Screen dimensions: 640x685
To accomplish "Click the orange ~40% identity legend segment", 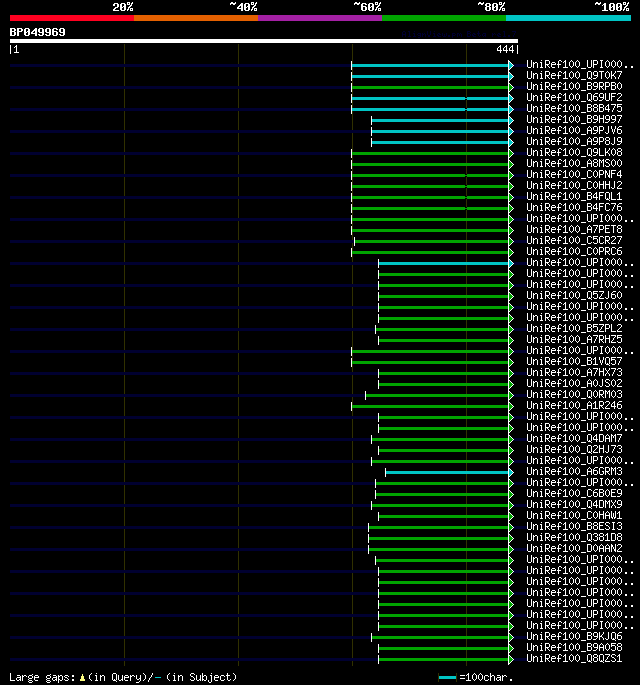I will coord(196,18).
